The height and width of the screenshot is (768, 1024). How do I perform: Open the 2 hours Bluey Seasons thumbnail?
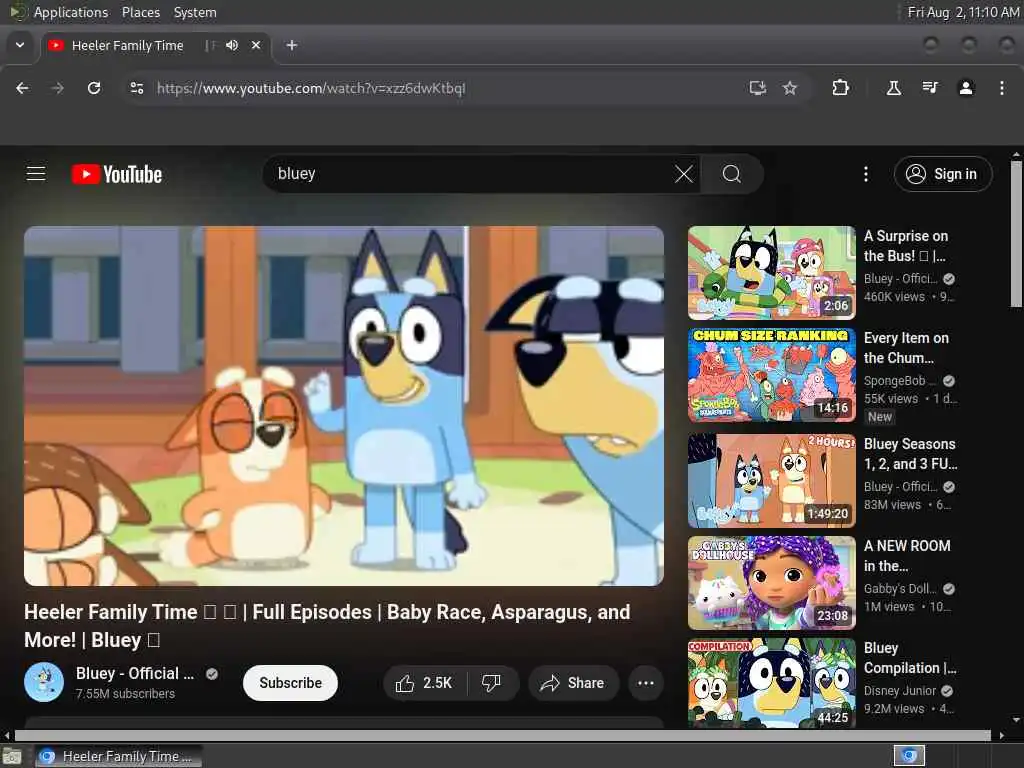coord(771,481)
